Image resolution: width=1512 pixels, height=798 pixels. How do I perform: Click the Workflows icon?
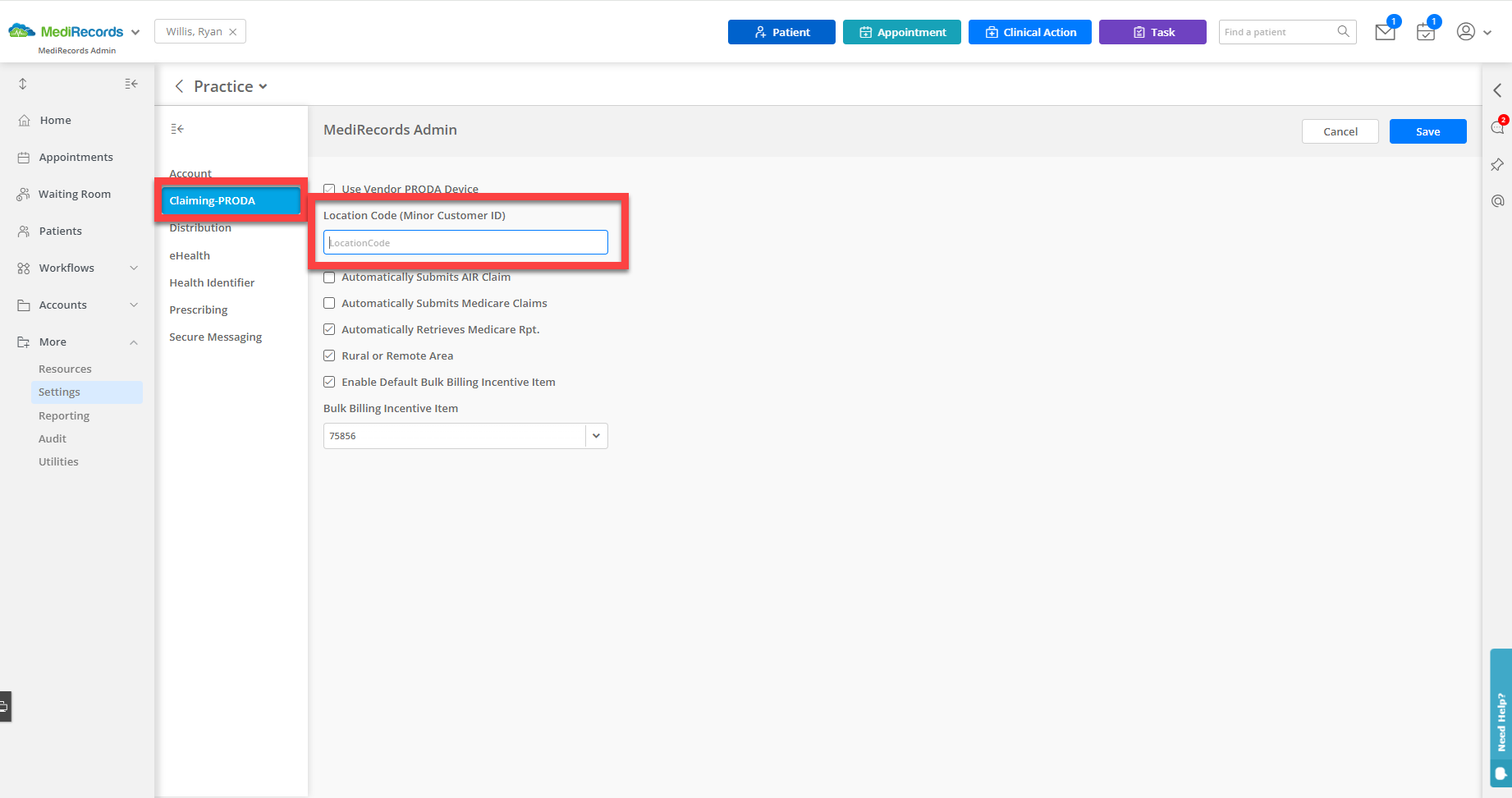coord(23,268)
